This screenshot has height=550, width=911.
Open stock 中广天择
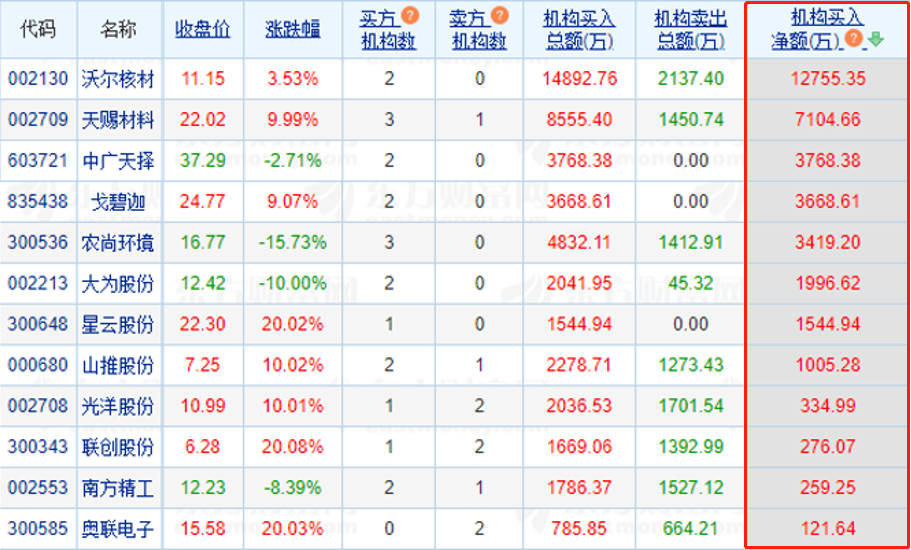point(119,160)
